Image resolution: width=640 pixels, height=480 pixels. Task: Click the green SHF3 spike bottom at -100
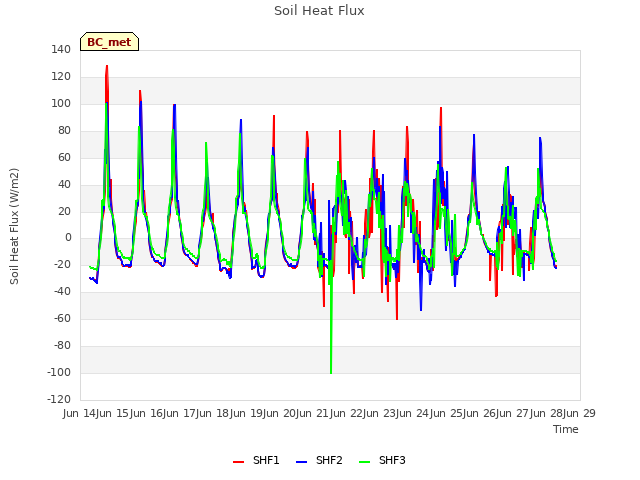tap(331, 372)
